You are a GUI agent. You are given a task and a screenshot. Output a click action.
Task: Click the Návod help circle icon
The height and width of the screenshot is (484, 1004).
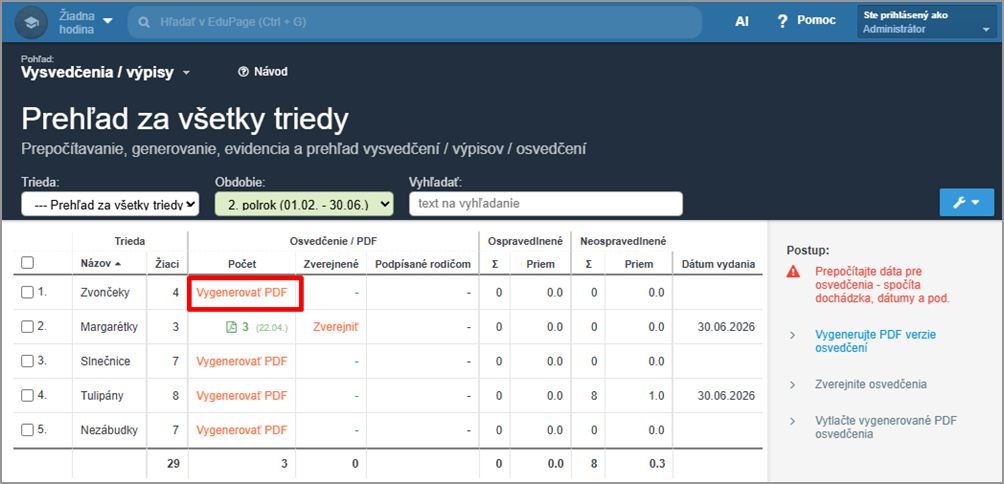point(243,72)
